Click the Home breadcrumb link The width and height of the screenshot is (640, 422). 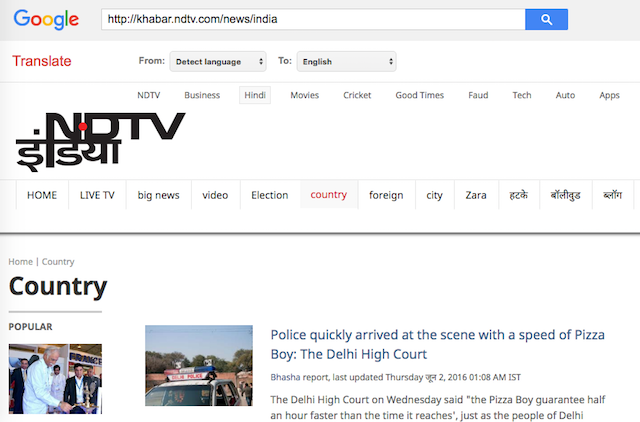click(20, 262)
